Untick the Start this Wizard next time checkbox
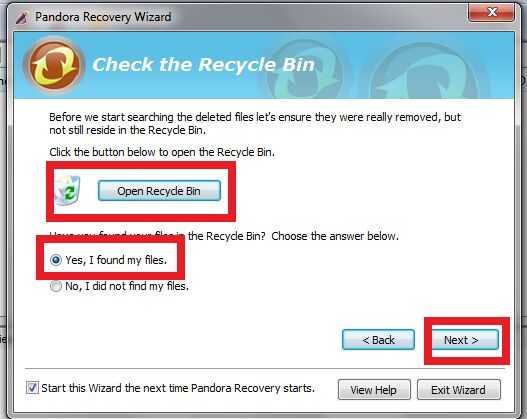The width and height of the screenshot is (527, 419). click(32, 387)
